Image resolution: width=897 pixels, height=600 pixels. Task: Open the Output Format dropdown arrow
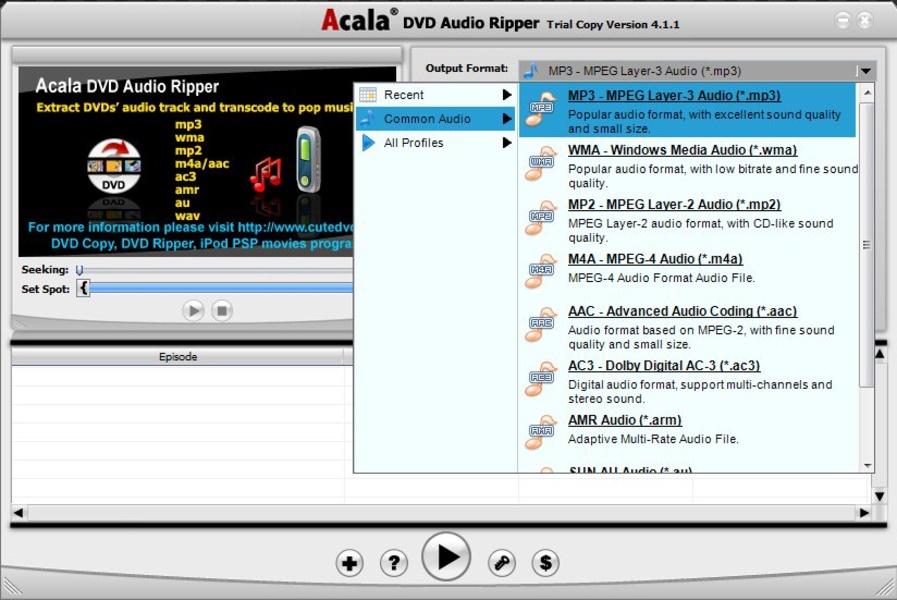click(866, 71)
